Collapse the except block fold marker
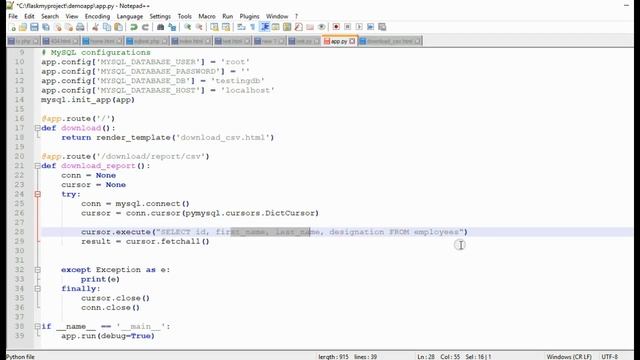Viewport: 640px width, 360px height. click(38, 270)
